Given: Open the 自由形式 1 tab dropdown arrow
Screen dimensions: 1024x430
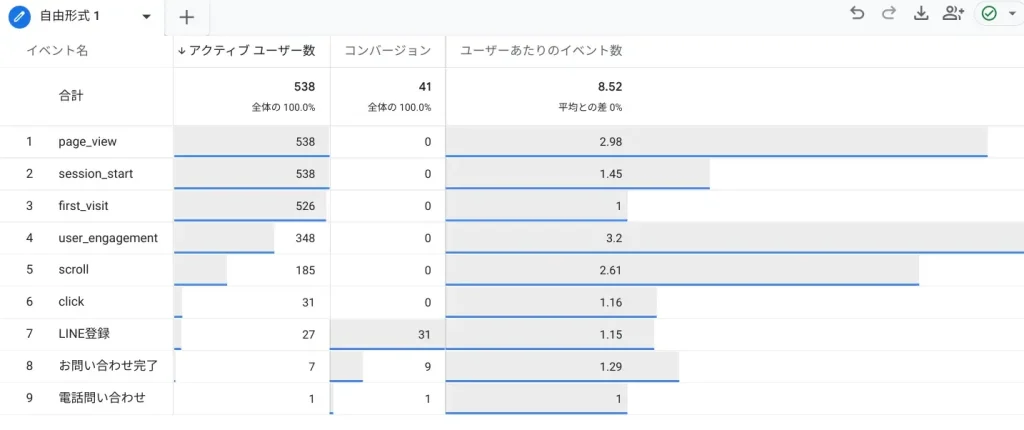Looking at the screenshot, I should pyautogui.click(x=146, y=17).
